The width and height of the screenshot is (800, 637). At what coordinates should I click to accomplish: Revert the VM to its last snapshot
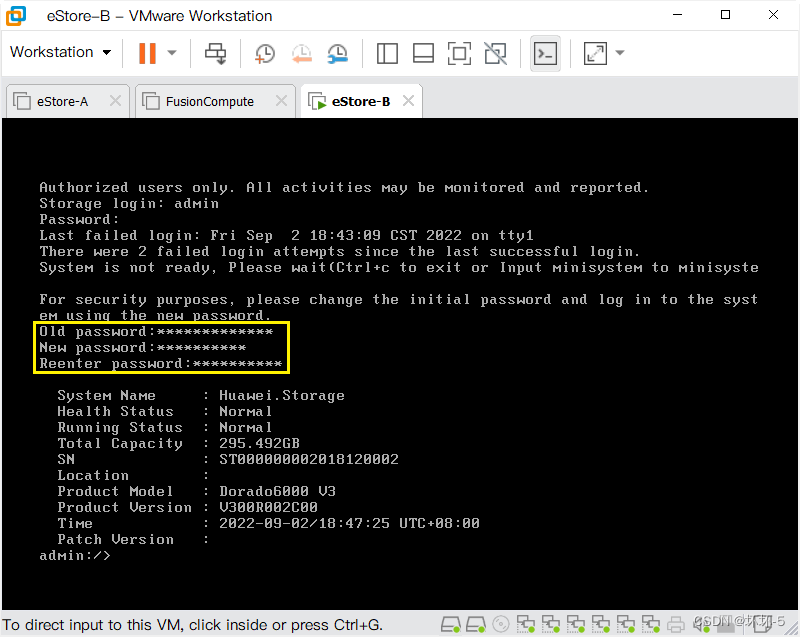point(302,53)
